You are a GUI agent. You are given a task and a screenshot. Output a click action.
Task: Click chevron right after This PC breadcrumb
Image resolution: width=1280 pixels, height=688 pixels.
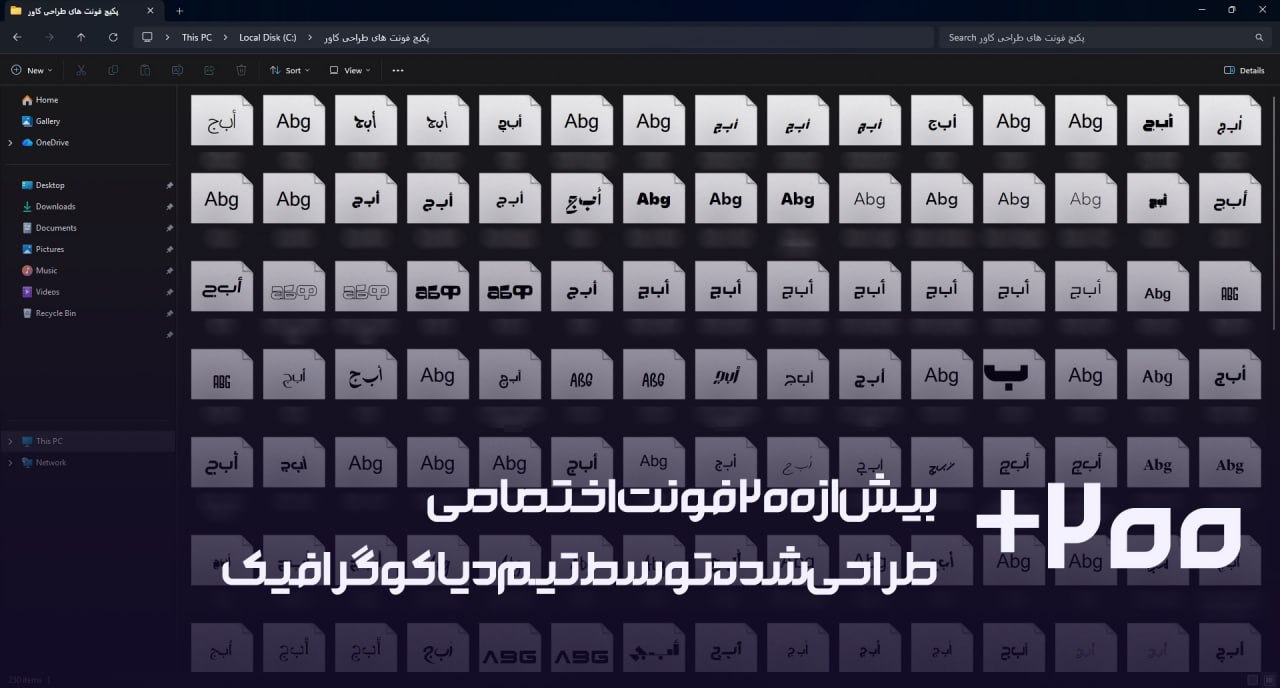coord(225,38)
